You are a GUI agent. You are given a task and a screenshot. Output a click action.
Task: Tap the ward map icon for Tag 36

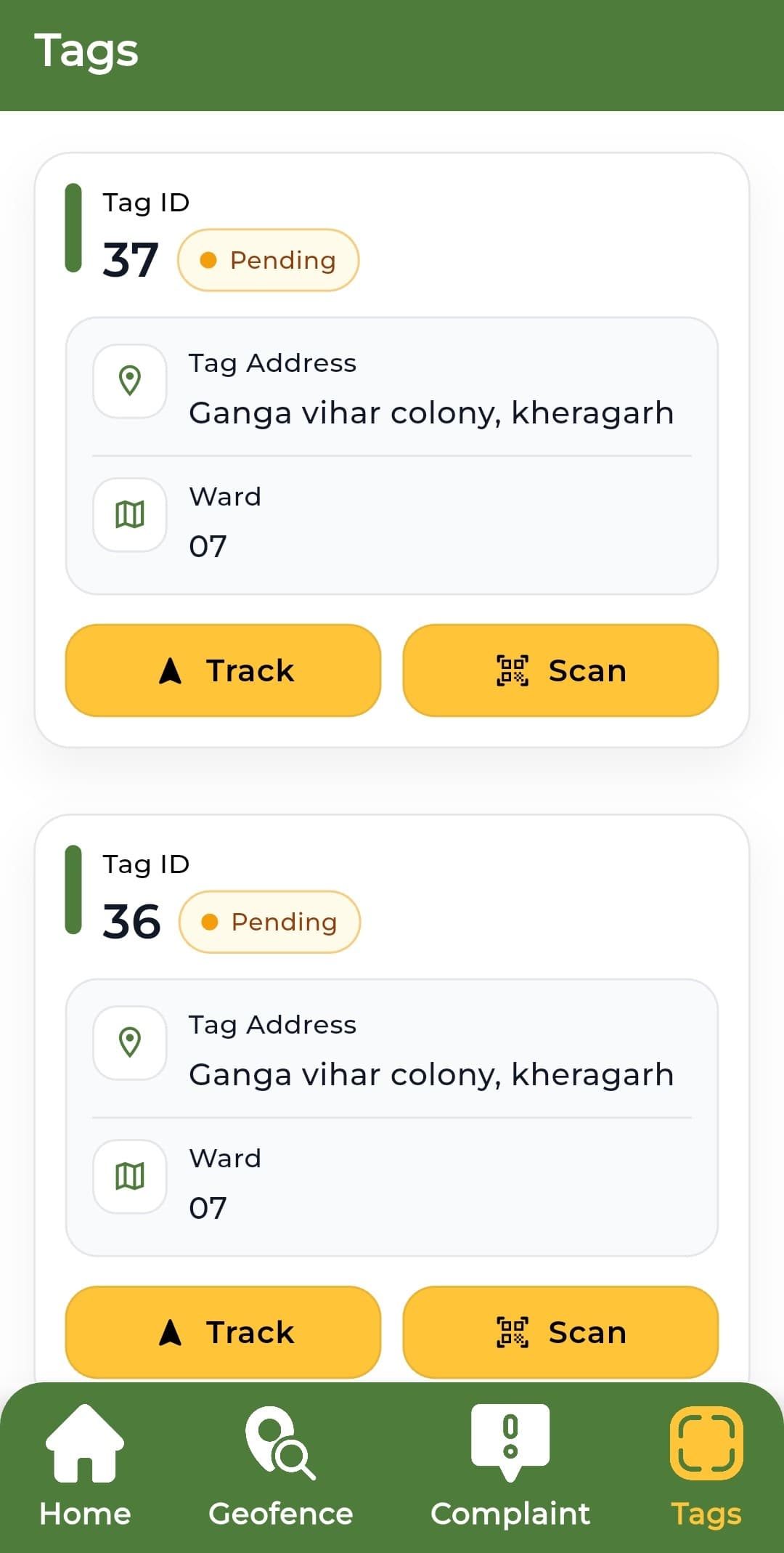(x=130, y=1176)
